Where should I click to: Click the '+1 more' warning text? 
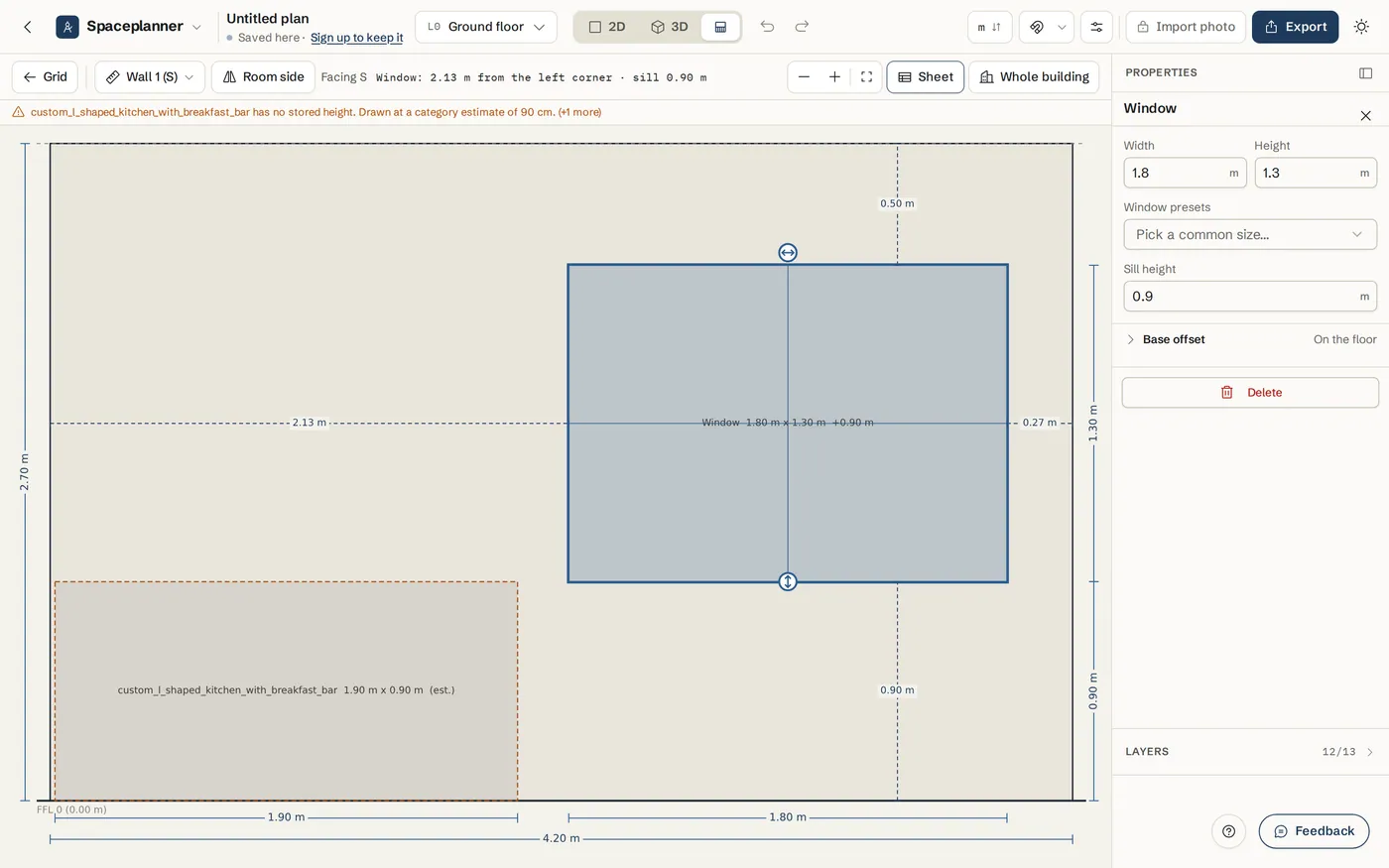[x=579, y=112]
